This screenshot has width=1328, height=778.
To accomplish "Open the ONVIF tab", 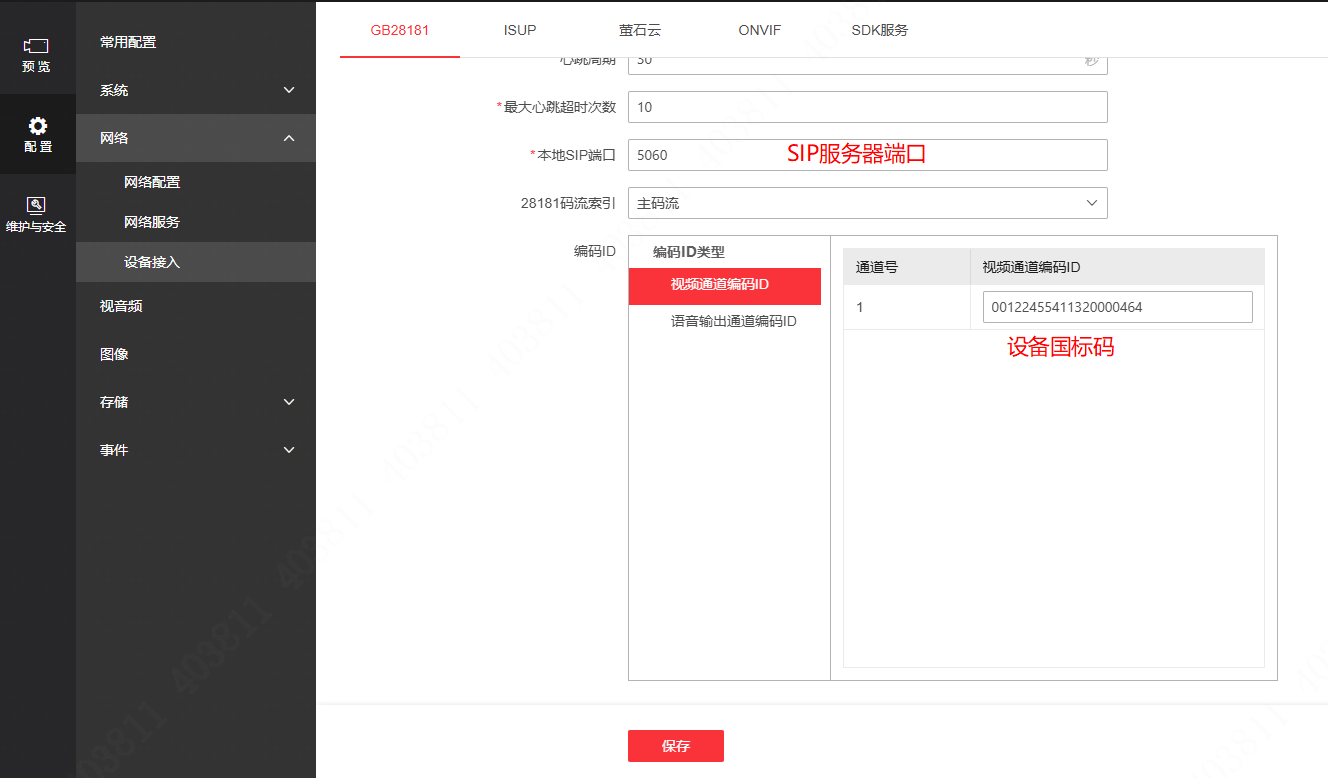I will click(x=759, y=30).
